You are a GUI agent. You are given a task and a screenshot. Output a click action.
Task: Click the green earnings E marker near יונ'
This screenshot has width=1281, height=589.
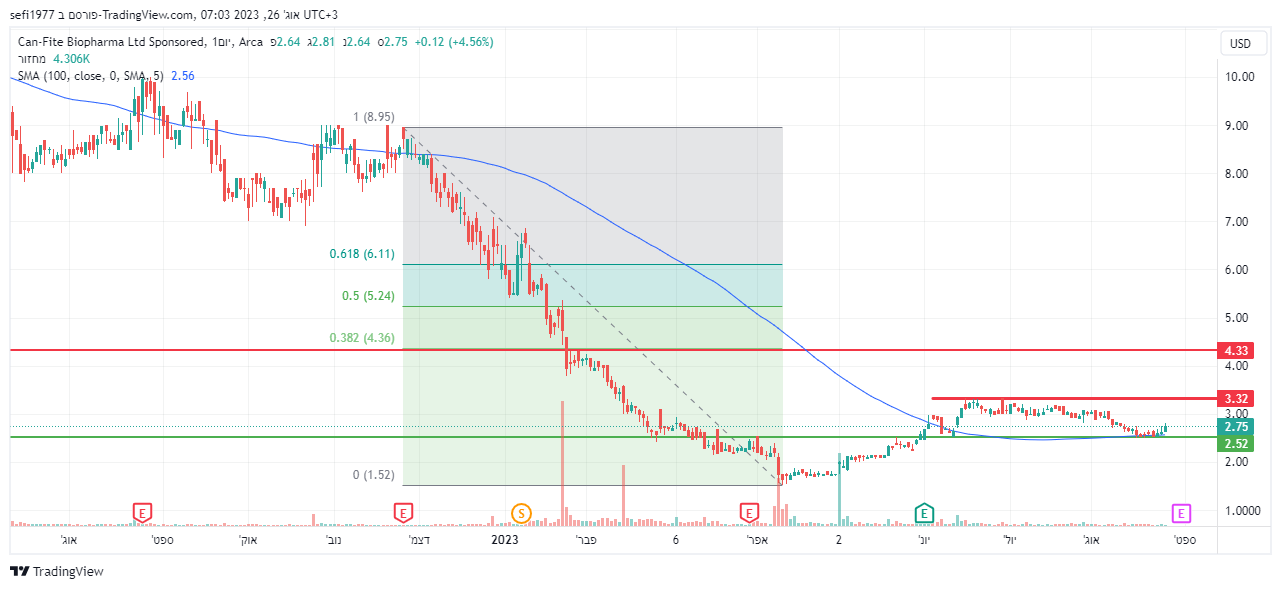click(925, 513)
